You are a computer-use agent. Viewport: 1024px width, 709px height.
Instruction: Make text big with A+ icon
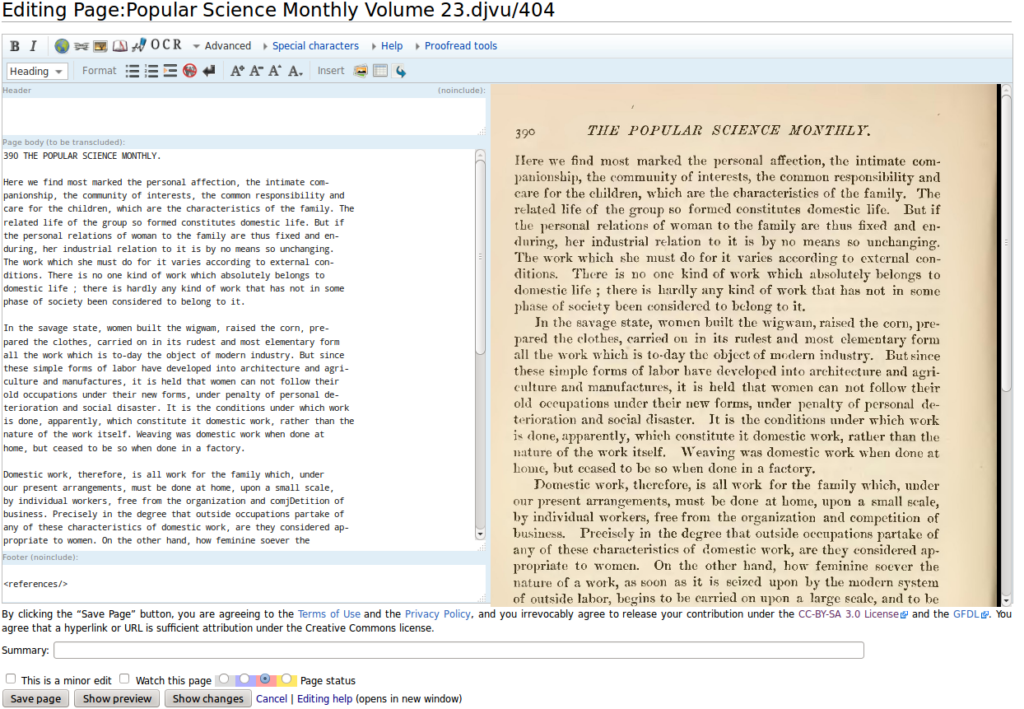tap(237, 71)
